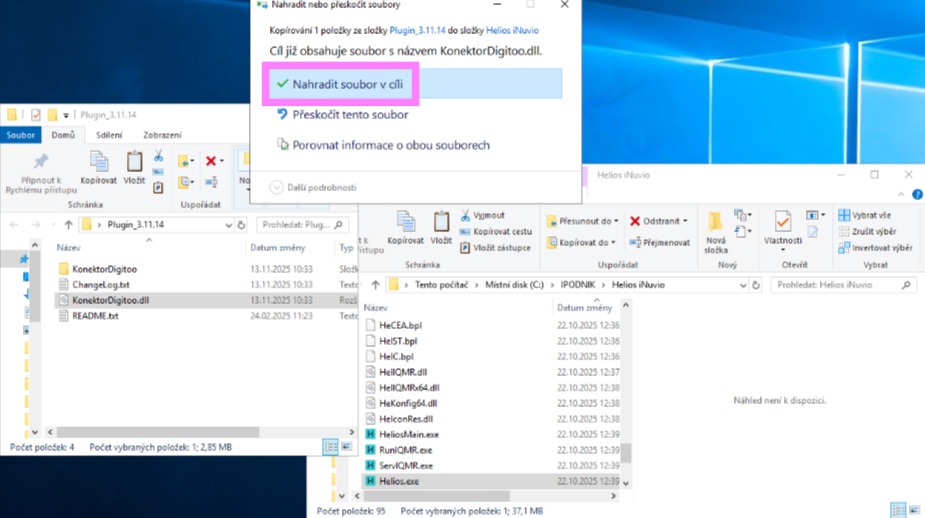Open help via blue question mark icon
Image resolution: width=925 pixels, height=518 pixels.
pyautogui.click(x=917, y=194)
